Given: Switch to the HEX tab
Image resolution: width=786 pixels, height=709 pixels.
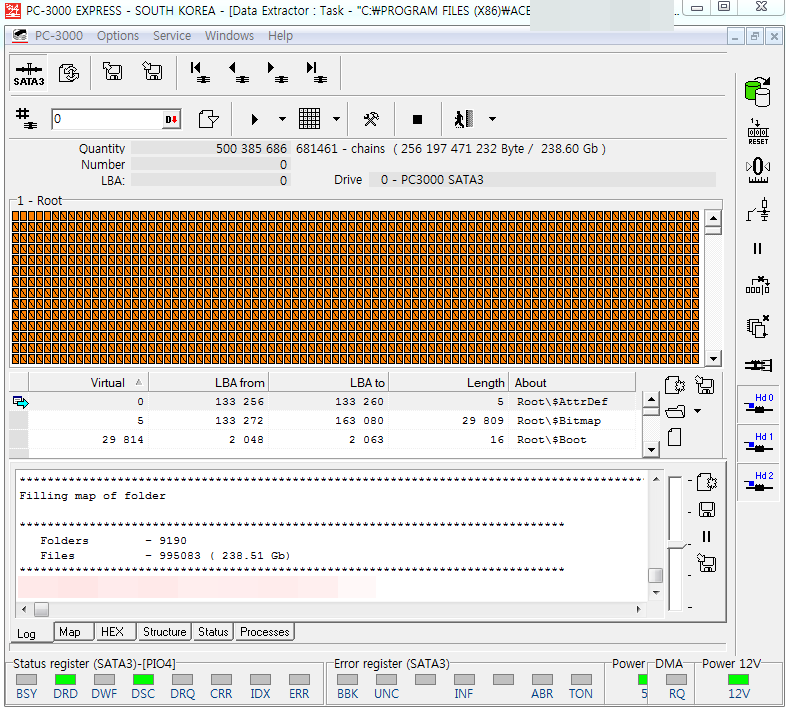Looking at the screenshot, I should [x=112, y=632].
